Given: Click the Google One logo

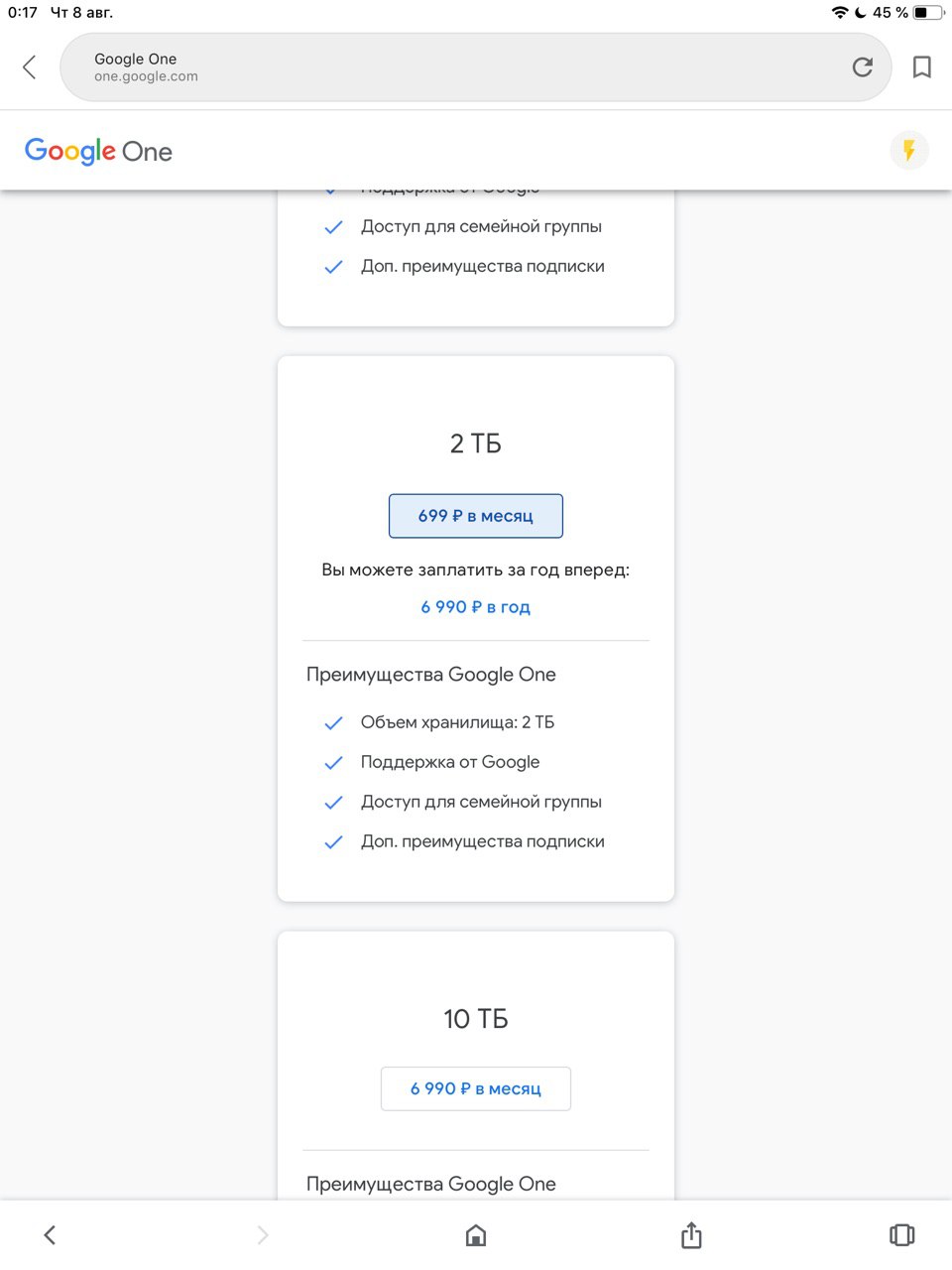Looking at the screenshot, I should pyautogui.click(x=98, y=151).
